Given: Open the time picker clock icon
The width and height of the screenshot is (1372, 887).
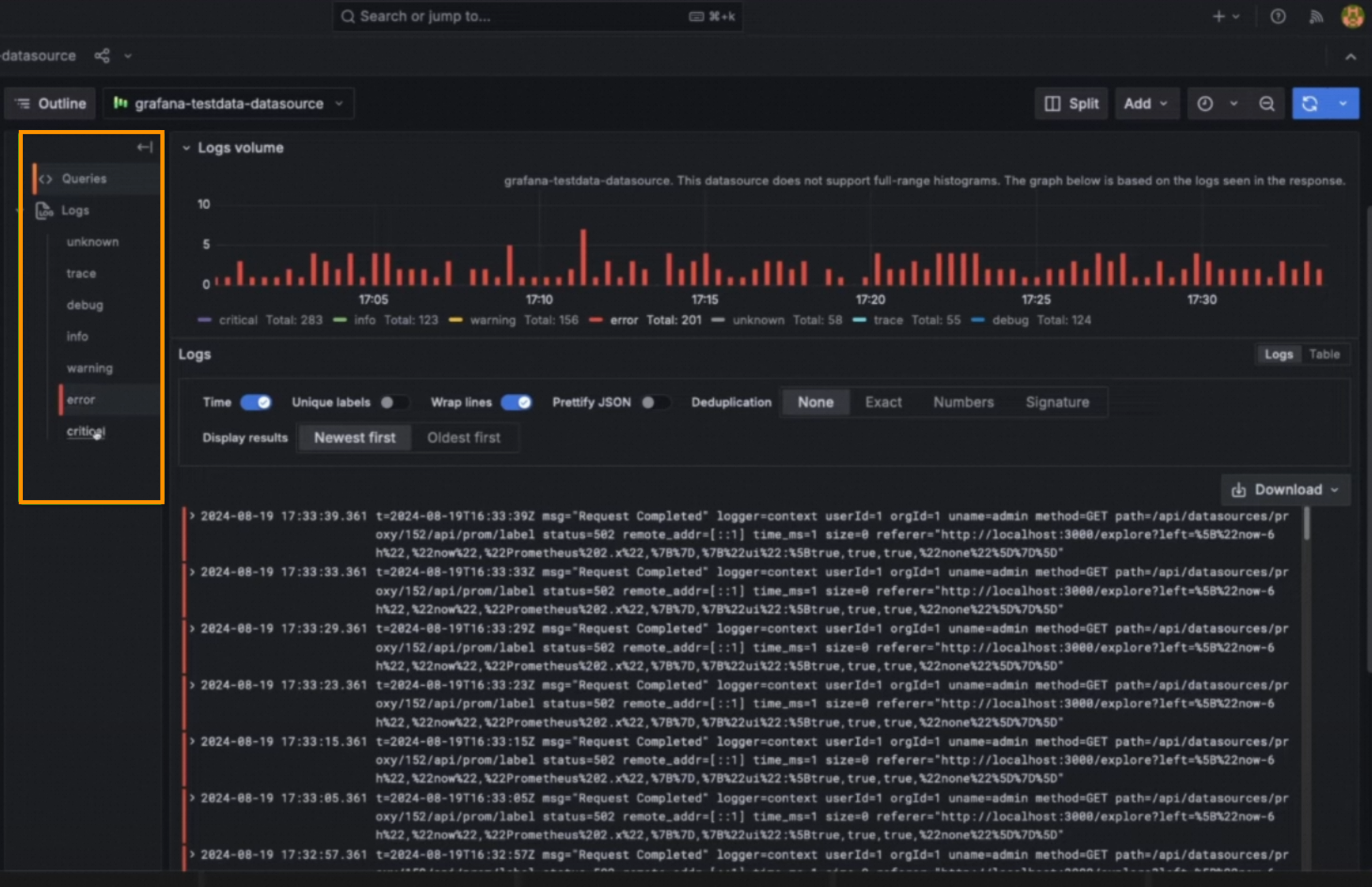Looking at the screenshot, I should pos(1205,103).
